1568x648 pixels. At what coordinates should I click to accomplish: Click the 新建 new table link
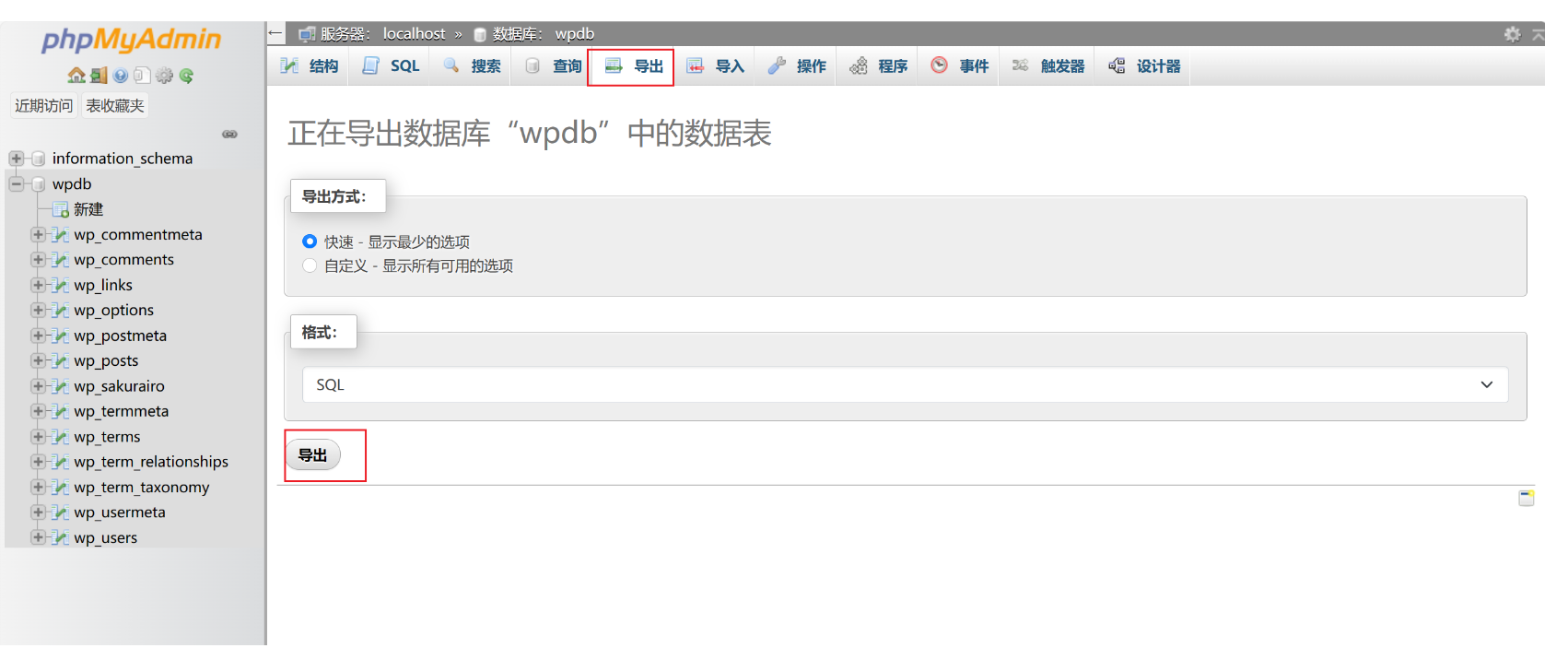(88, 209)
